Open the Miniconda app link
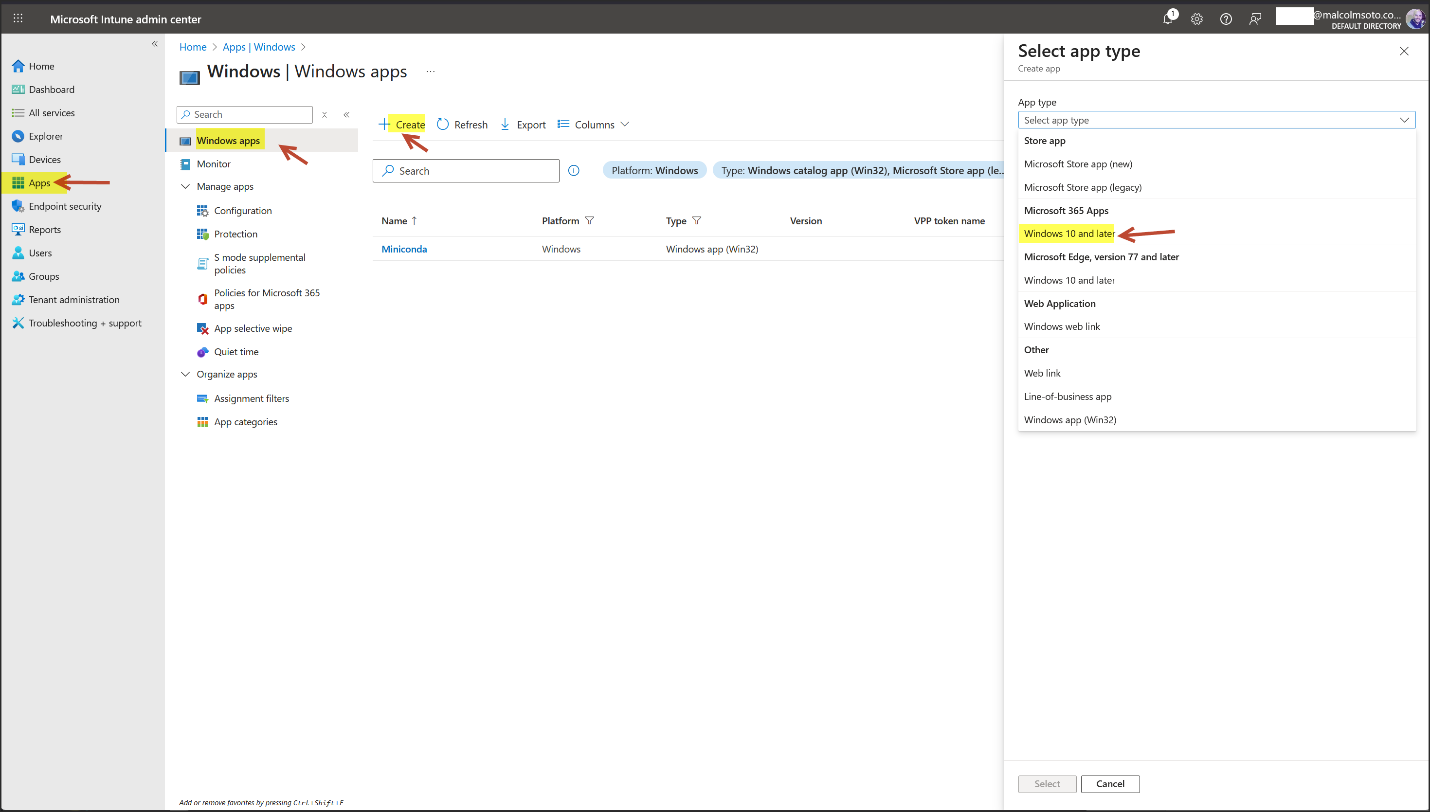Viewport: 1430px width, 812px height. pyautogui.click(x=404, y=249)
